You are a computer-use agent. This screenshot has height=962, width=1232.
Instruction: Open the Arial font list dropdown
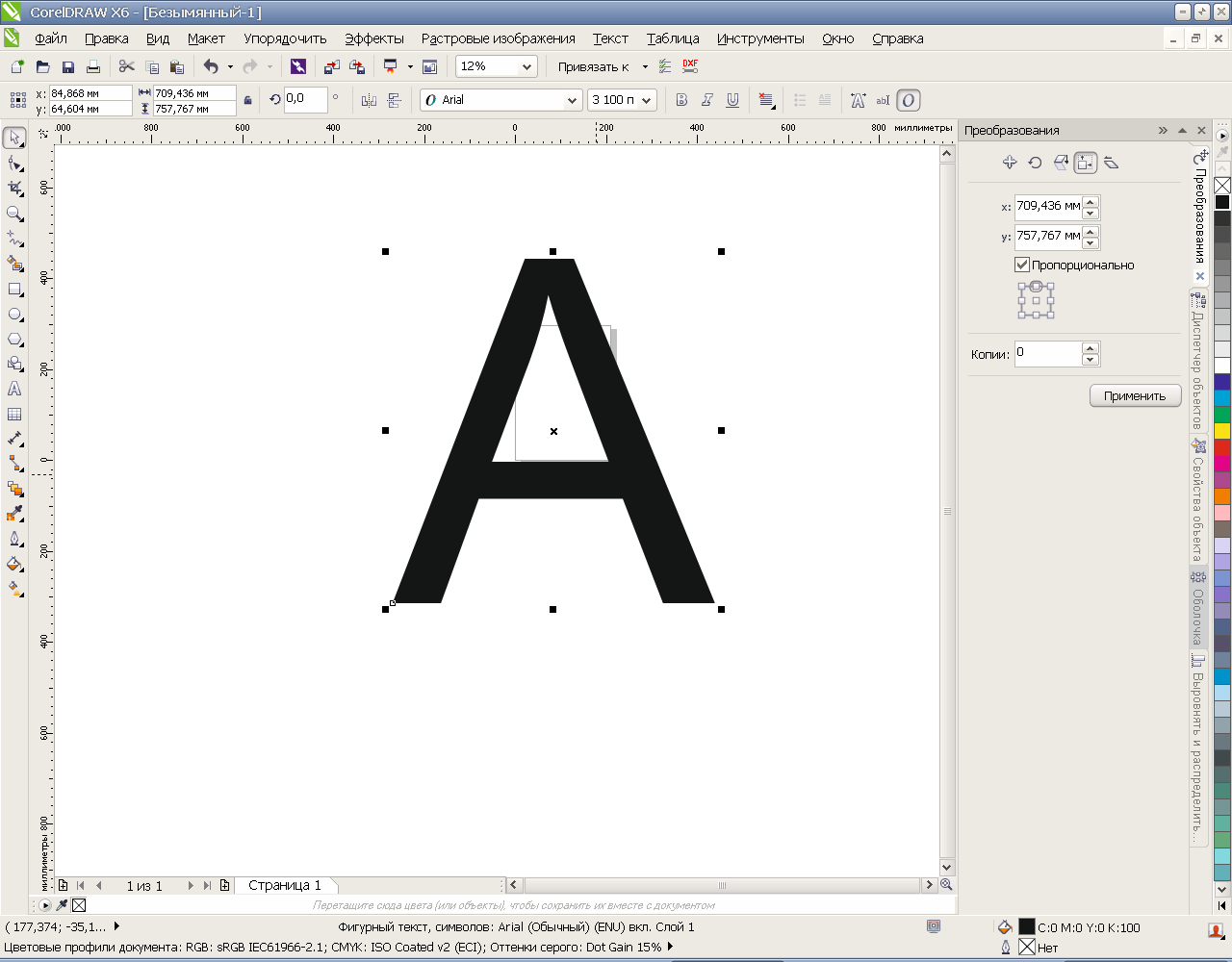572,100
